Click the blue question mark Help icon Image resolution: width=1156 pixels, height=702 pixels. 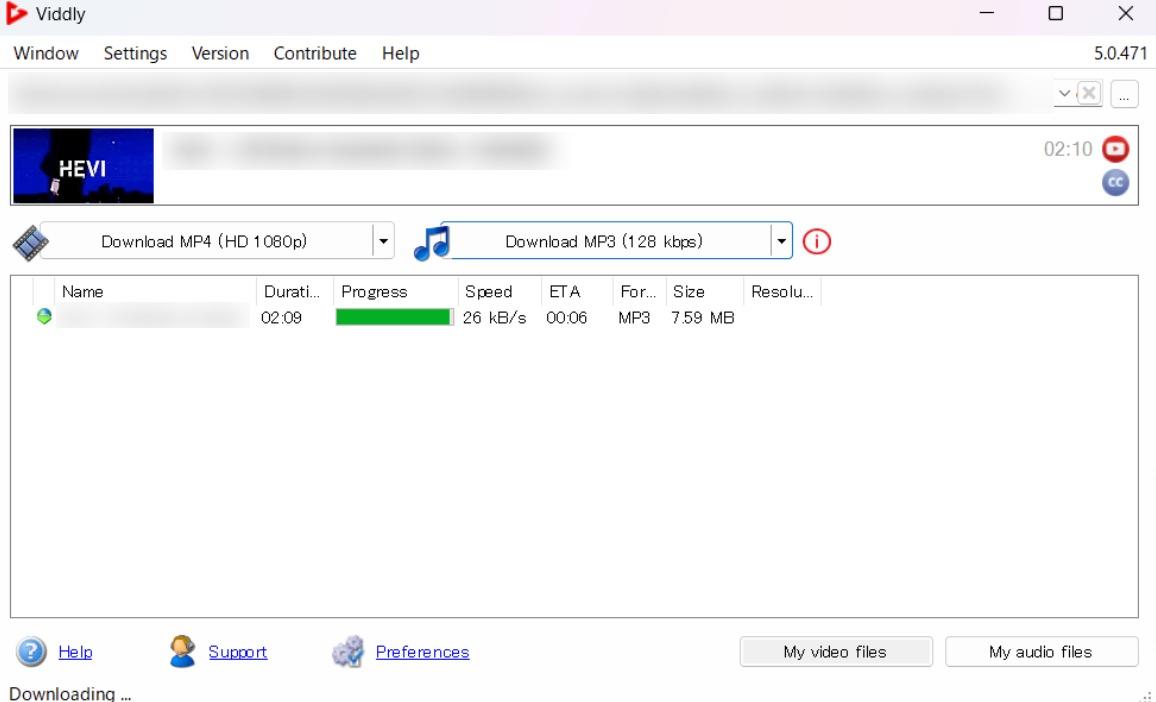pyautogui.click(x=31, y=652)
